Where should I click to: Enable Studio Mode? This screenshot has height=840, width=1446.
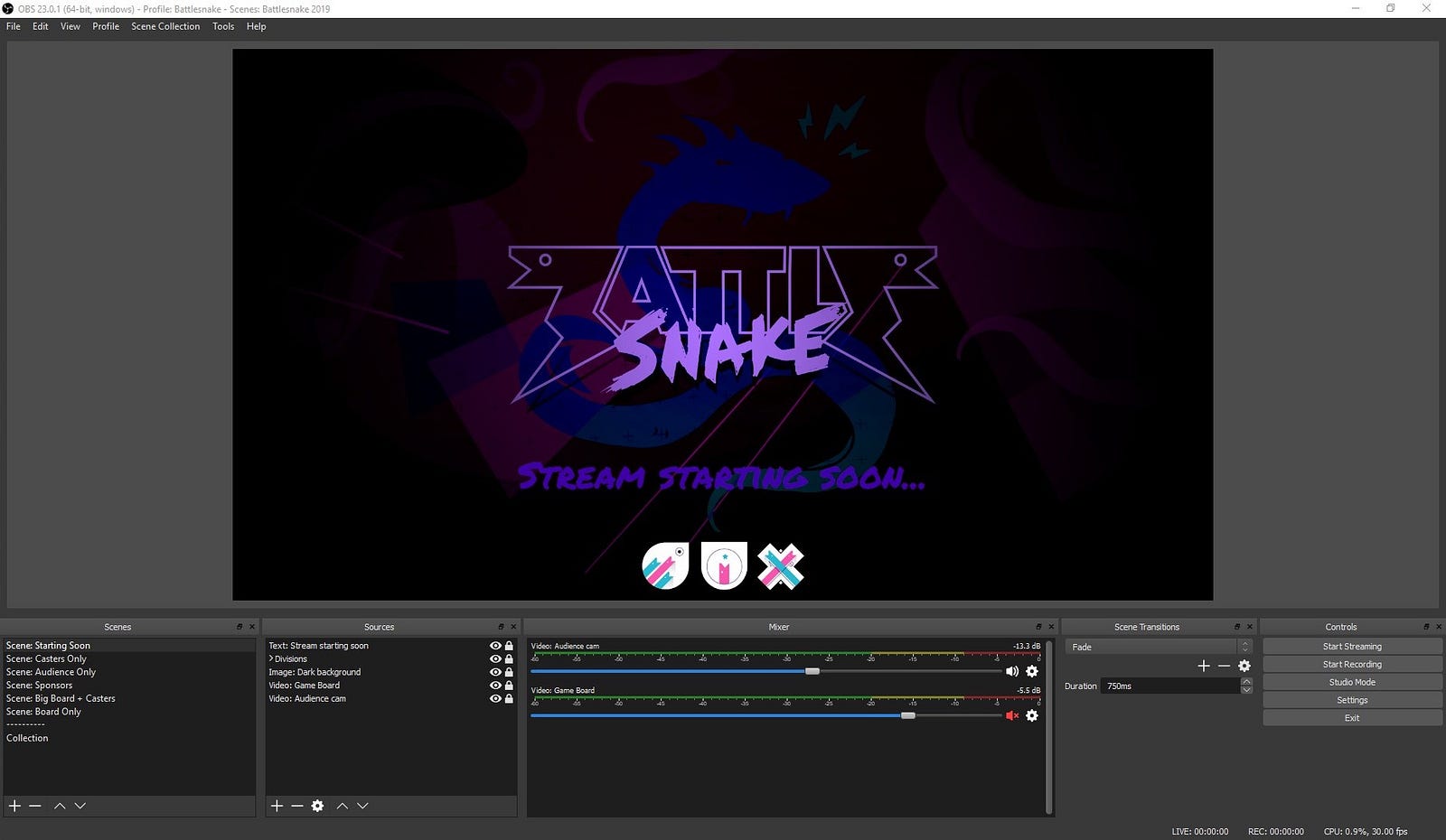[1352, 682]
